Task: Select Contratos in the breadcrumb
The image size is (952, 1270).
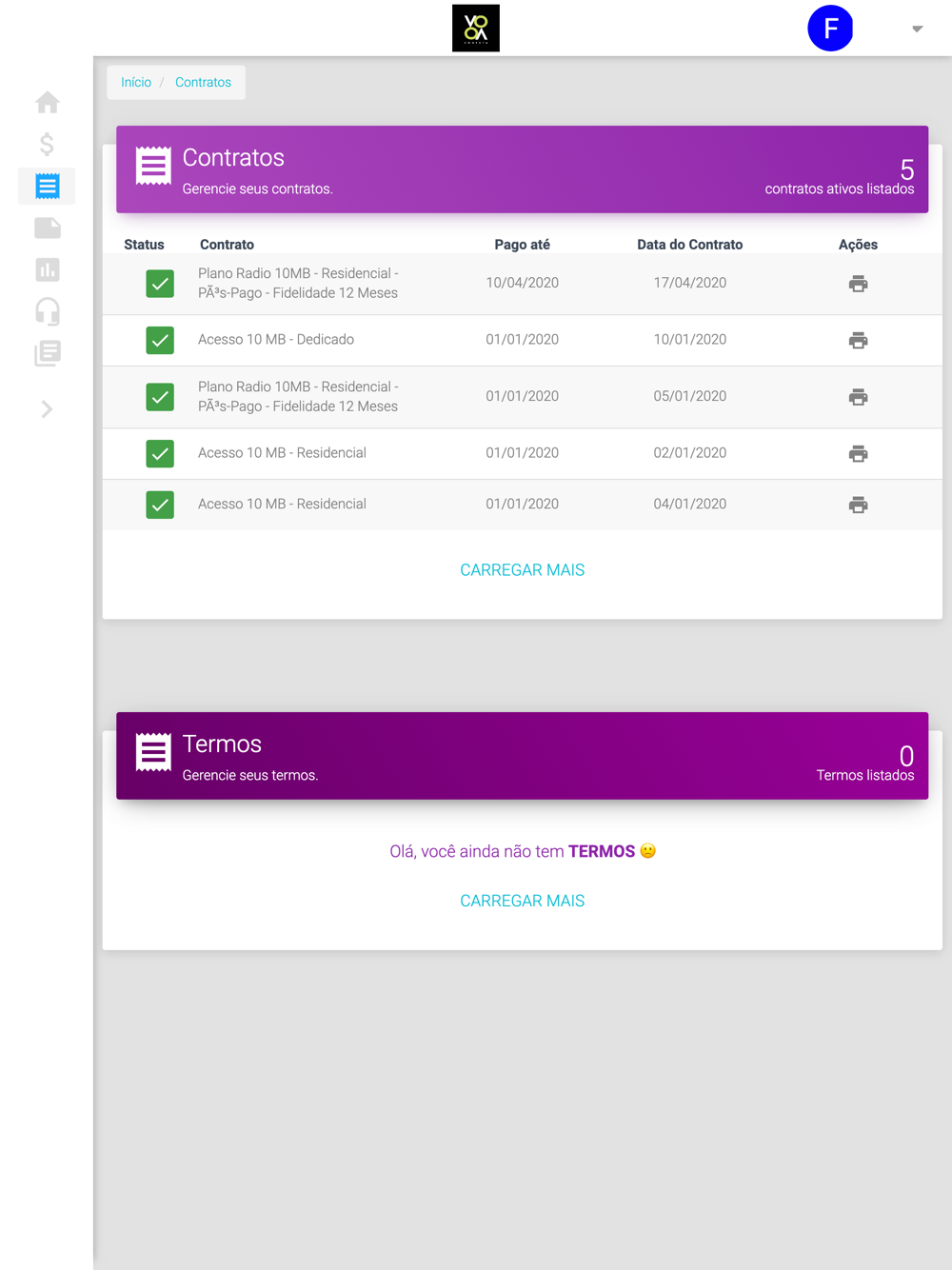Action: click(203, 82)
